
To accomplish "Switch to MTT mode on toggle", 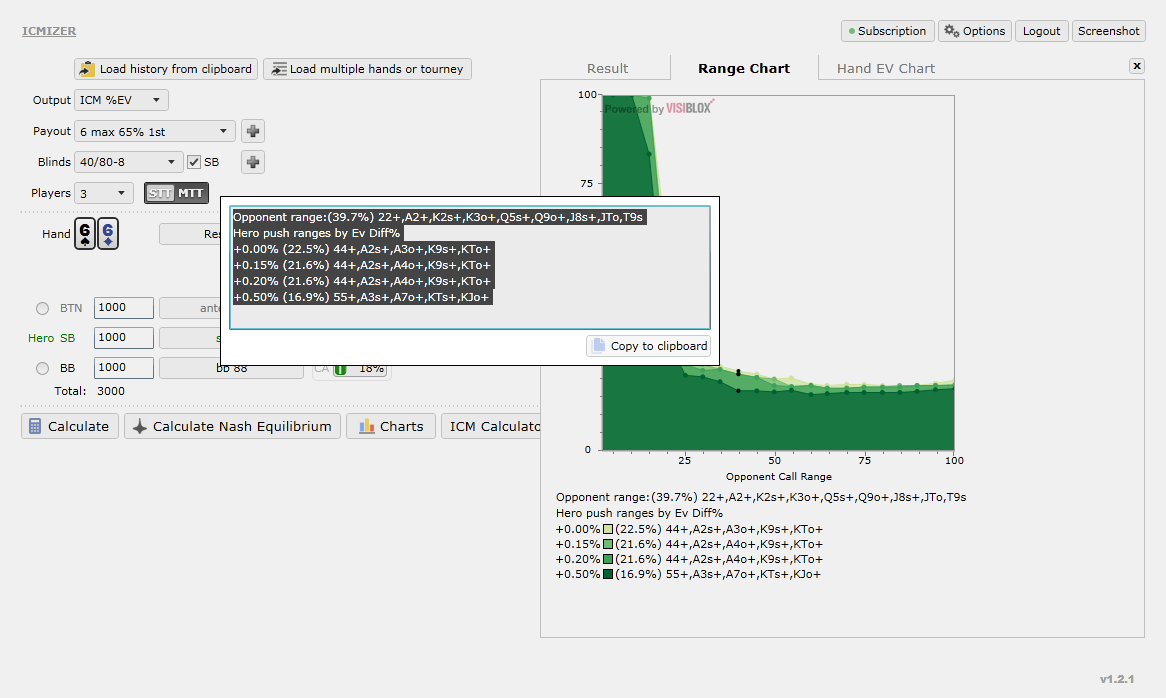I will pyautogui.click(x=190, y=193).
